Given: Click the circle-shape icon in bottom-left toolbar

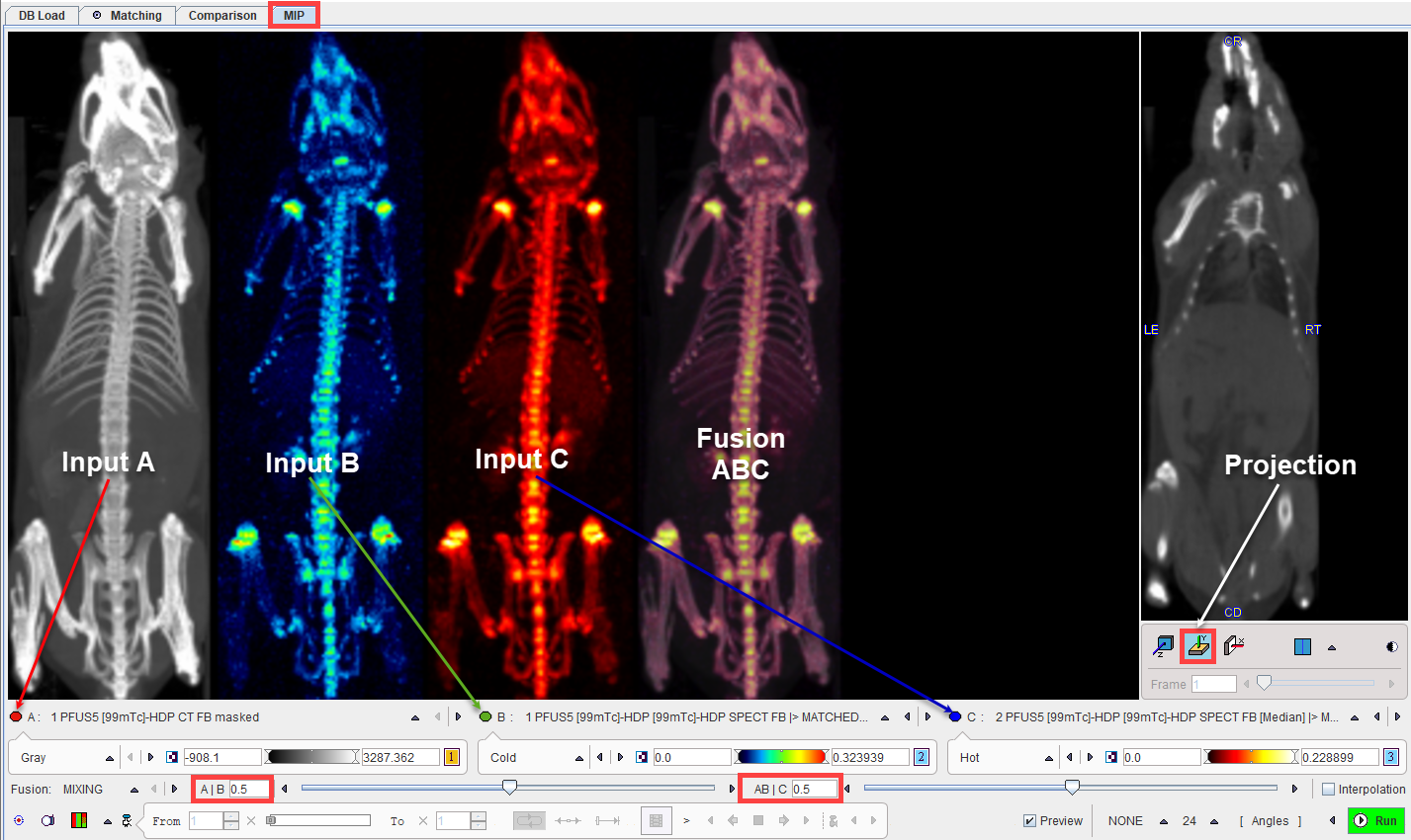Looking at the screenshot, I should click(x=47, y=820).
